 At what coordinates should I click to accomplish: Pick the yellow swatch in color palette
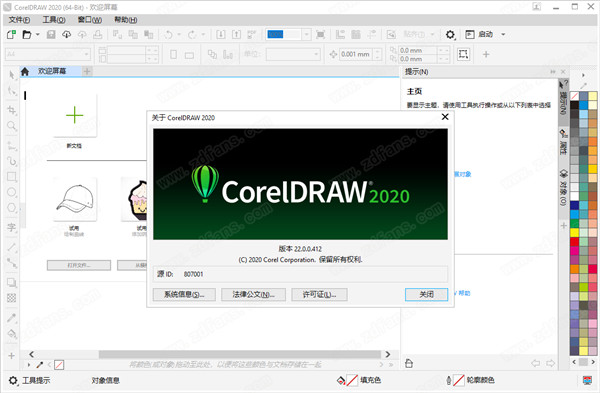pyautogui.click(x=574, y=232)
